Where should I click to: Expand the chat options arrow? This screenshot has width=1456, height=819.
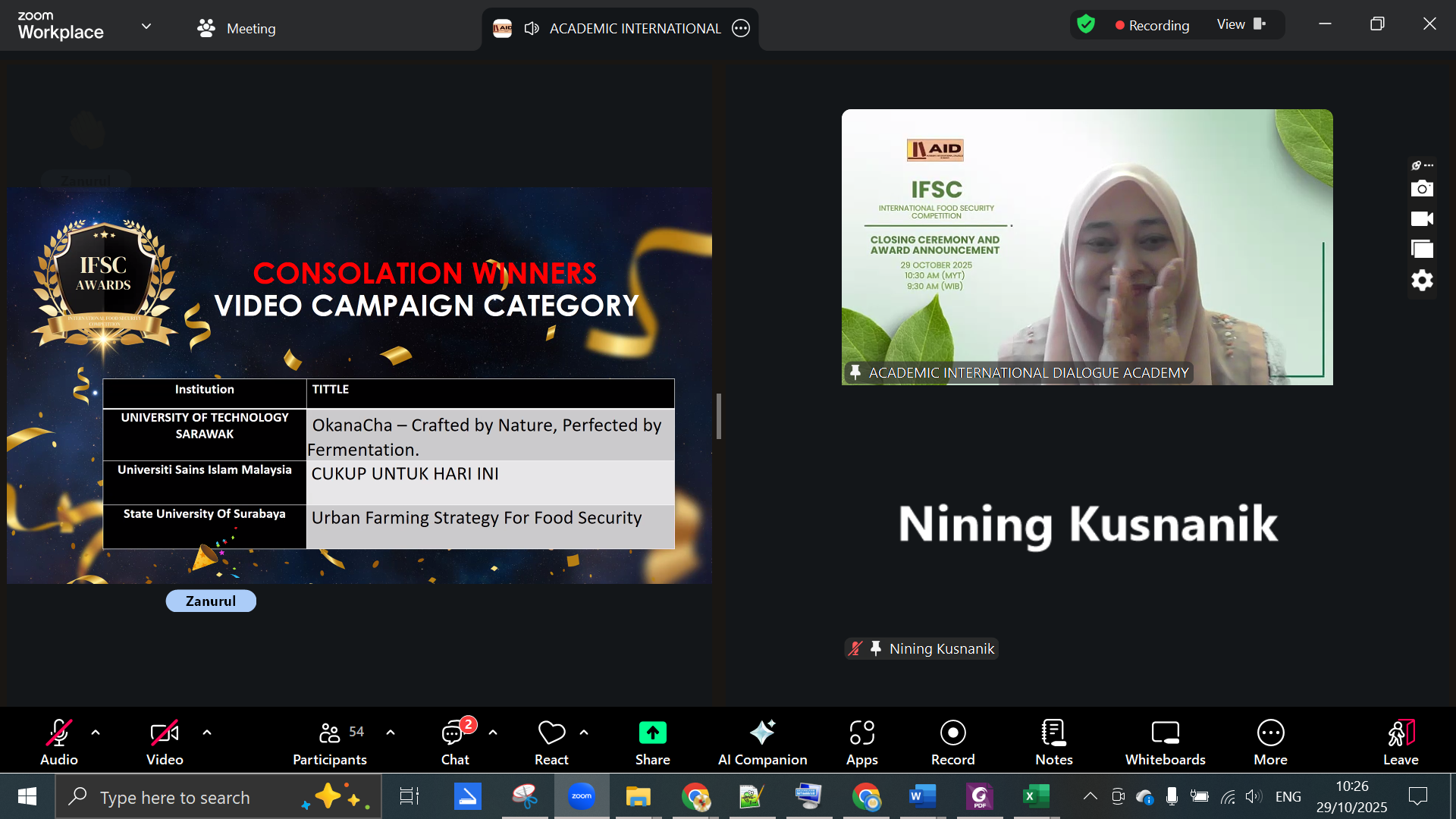[x=493, y=733]
